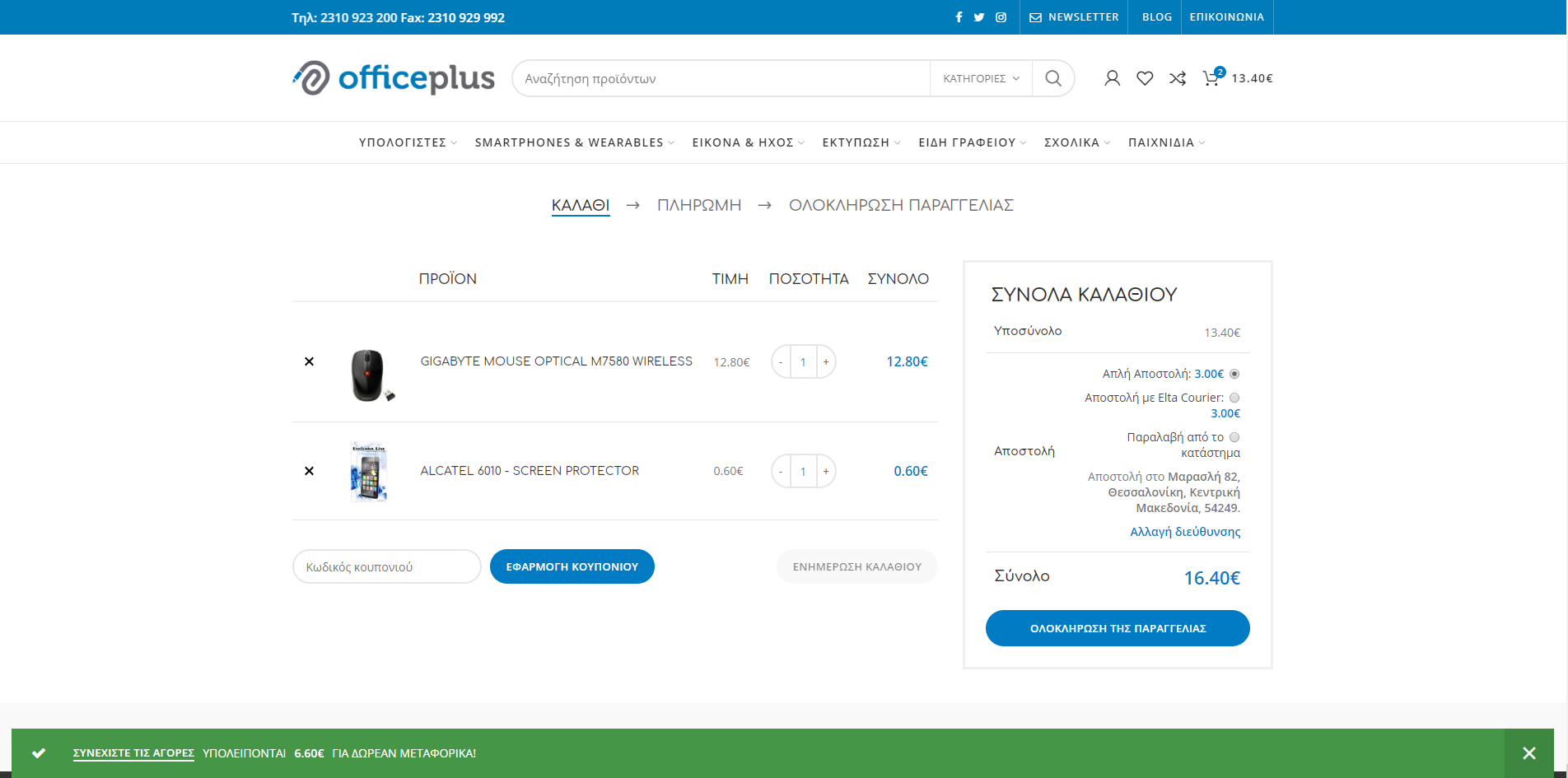Click ΣΥΝΕΧΙΣΤΕ ΤΙΣ ΑΓΟΡΕΣ link
The width and height of the screenshot is (1568, 778).
(x=133, y=753)
